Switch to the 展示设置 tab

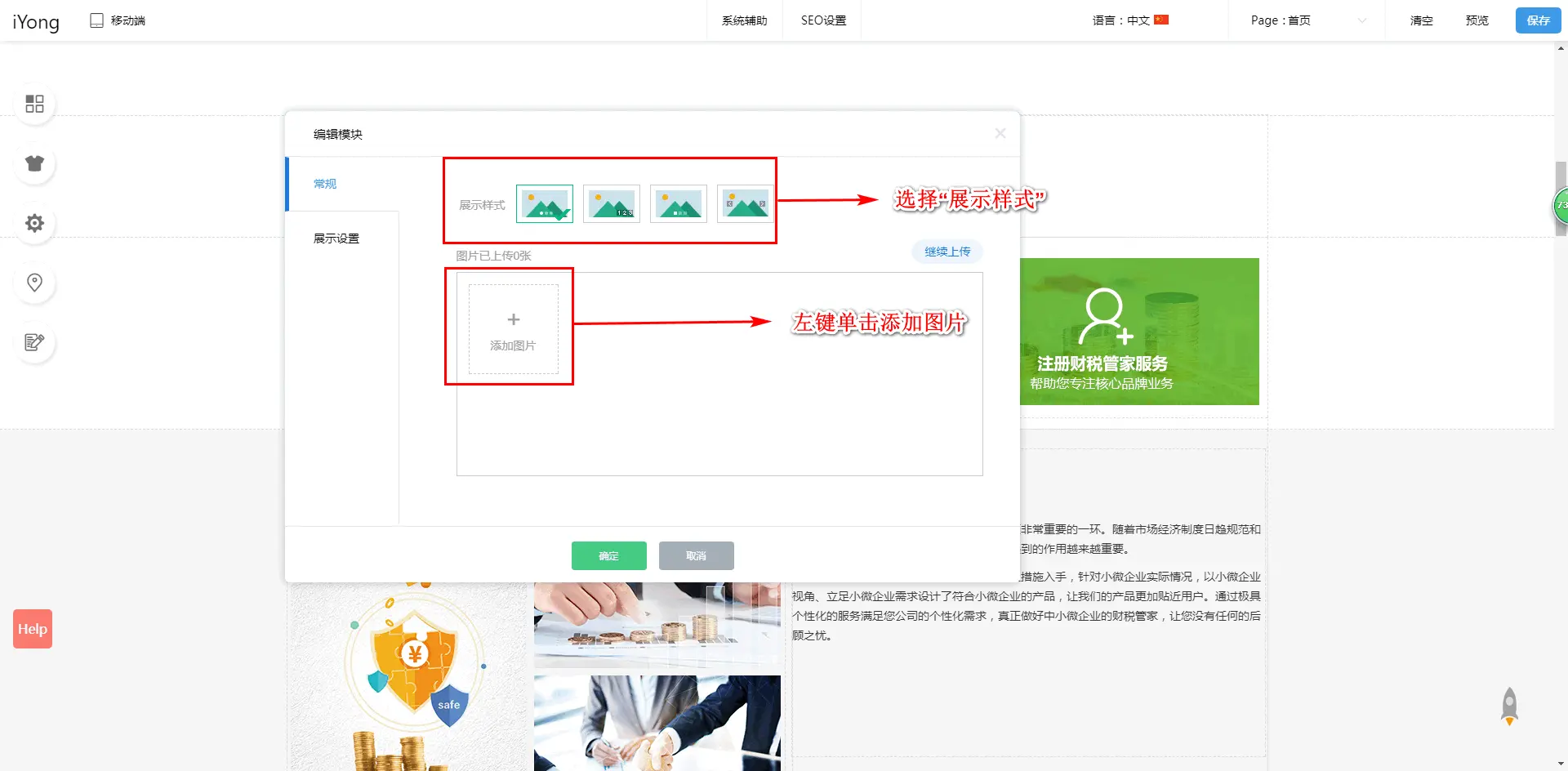coord(336,238)
